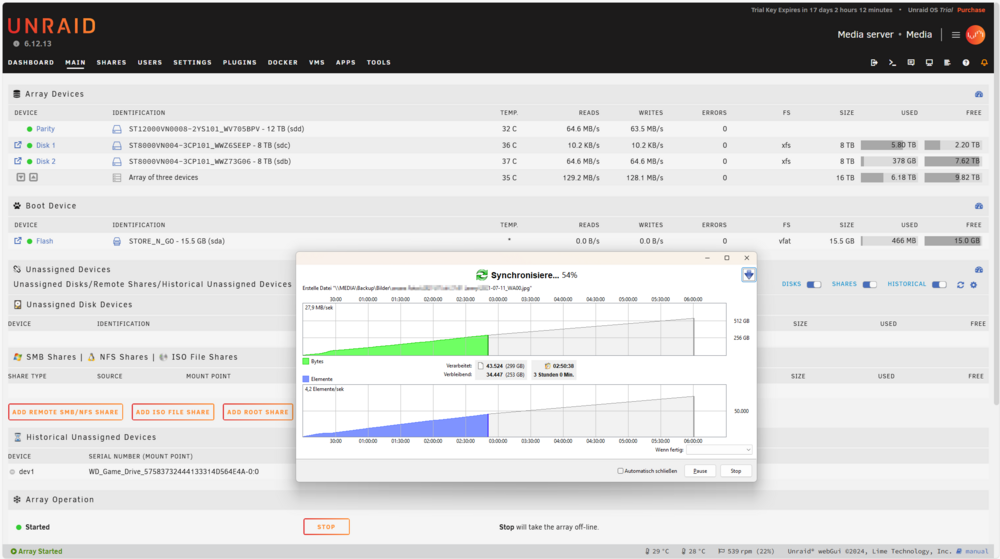This screenshot has height=559, width=1000.
Task: Open the Wenn fertig dropdown
Action: (719, 450)
